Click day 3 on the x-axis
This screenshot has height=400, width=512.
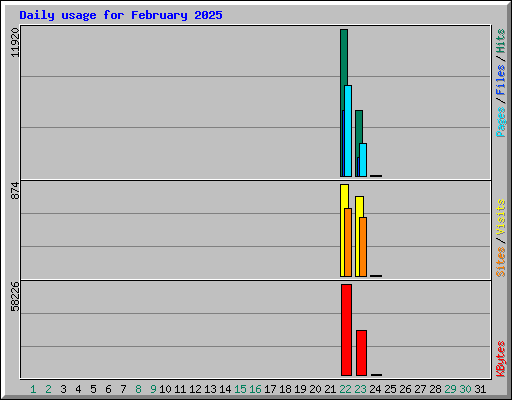(x=63, y=389)
